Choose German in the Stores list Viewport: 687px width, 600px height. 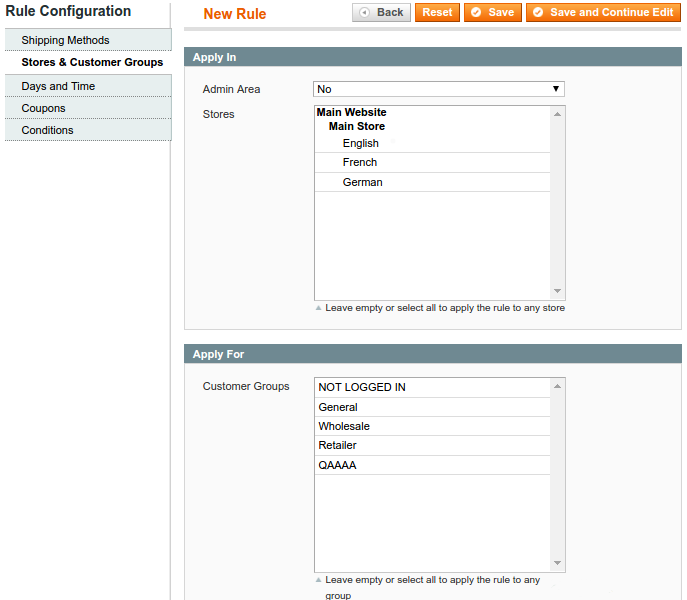[x=363, y=182]
